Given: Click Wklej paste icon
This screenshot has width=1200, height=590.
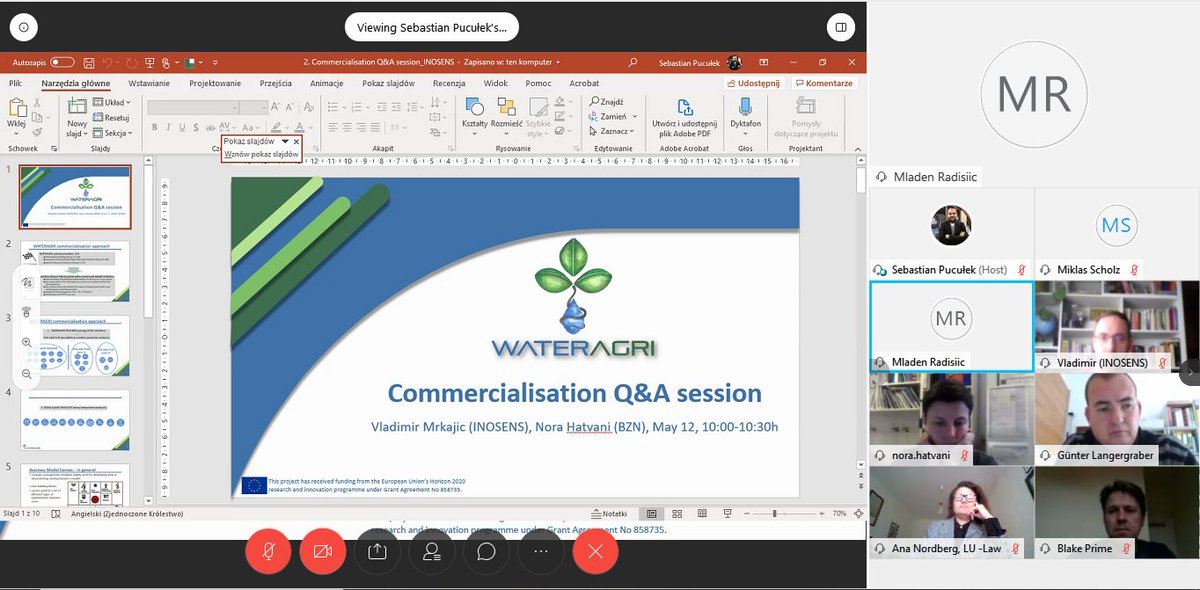Looking at the screenshot, I should (x=16, y=110).
